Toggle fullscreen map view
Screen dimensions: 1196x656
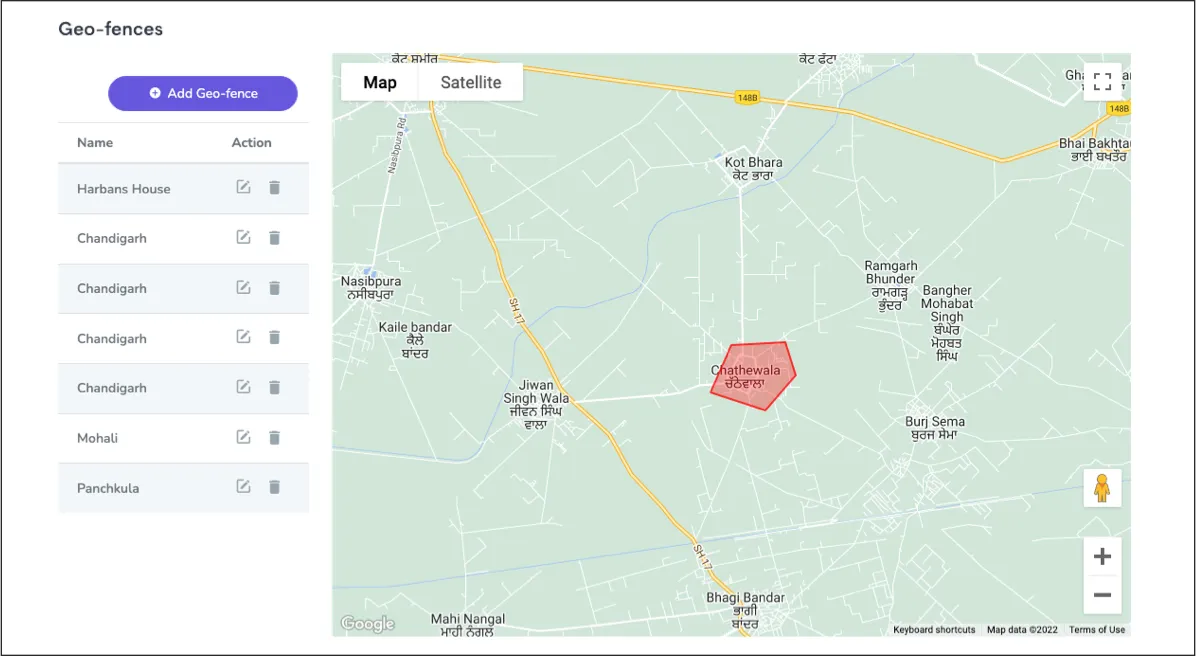coord(1102,82)
